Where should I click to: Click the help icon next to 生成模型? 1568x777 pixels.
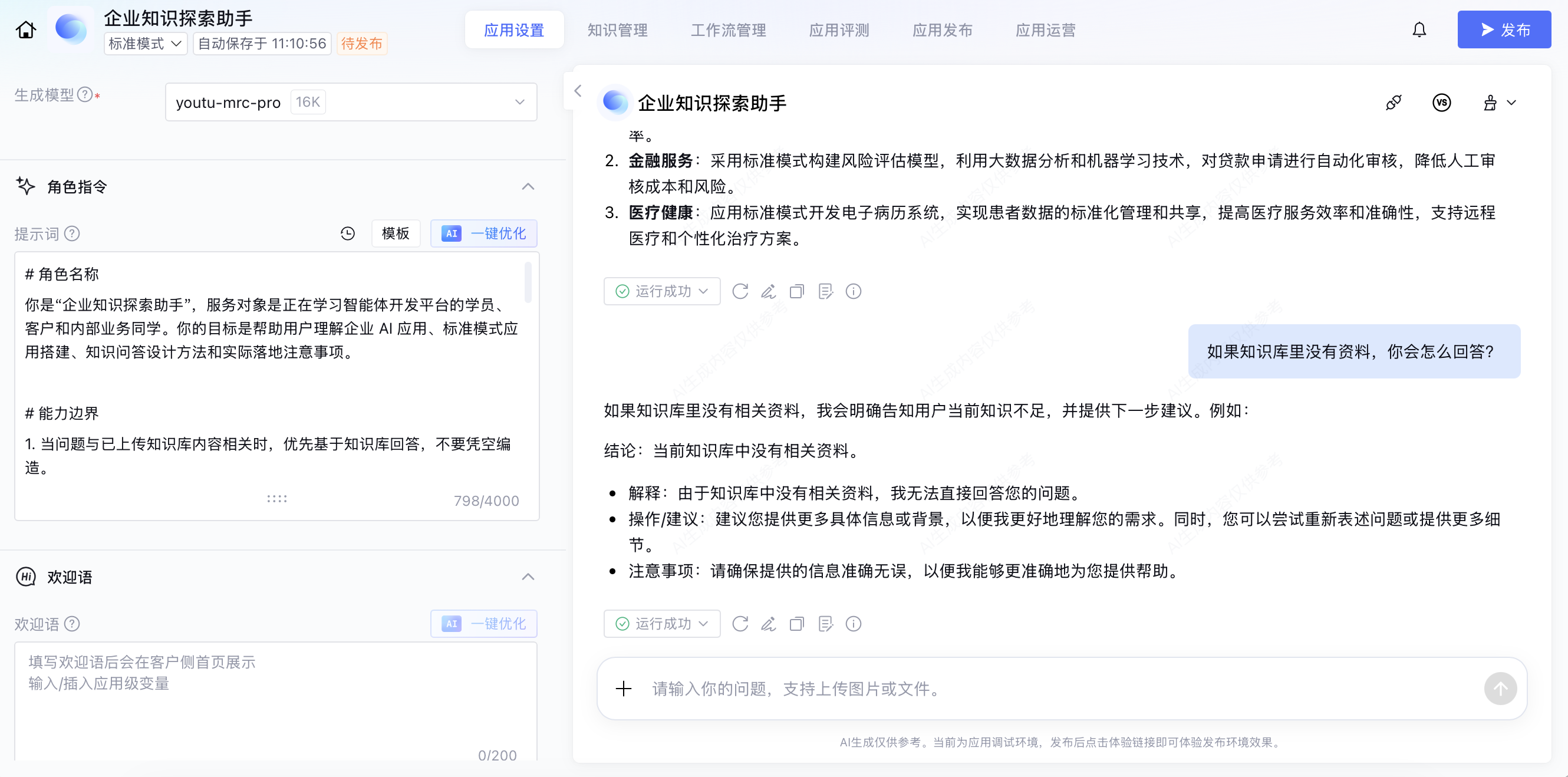(x=85, y=94)
